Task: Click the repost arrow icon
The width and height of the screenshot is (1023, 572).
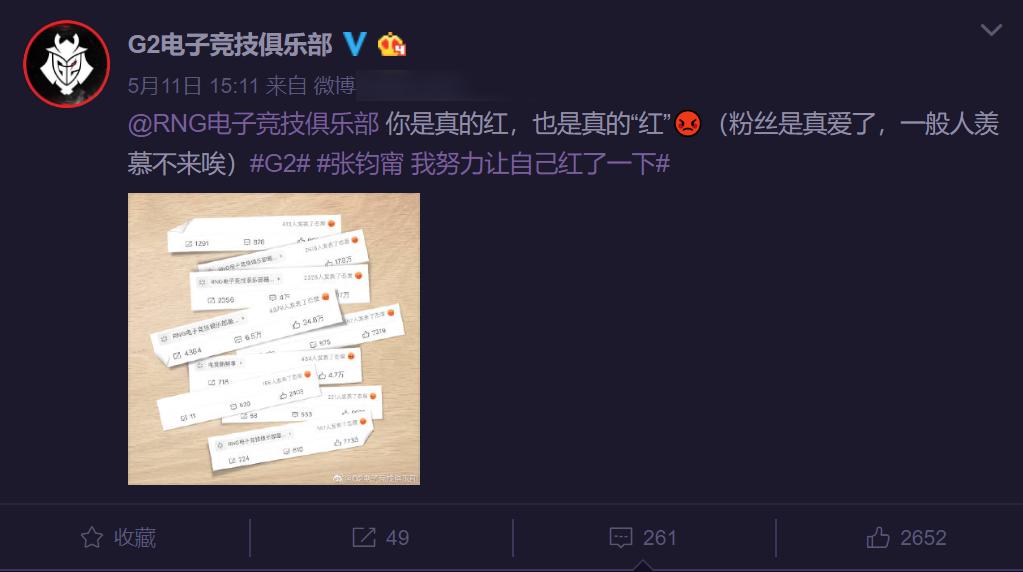Action: click(364, 537)
